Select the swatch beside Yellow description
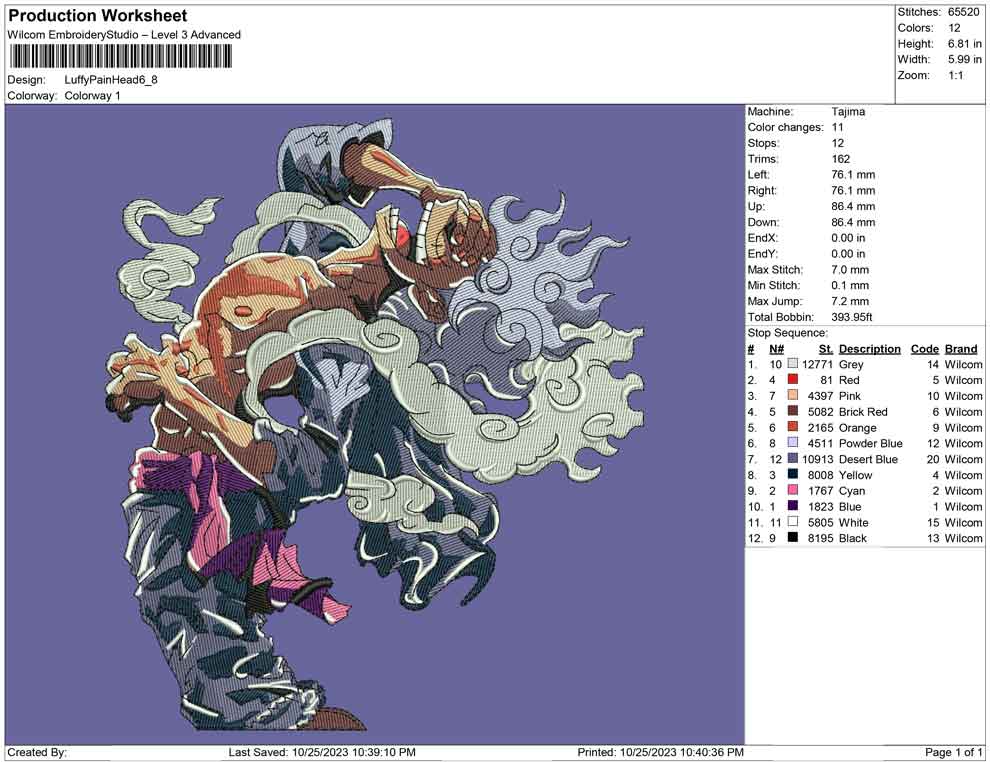This screenshot has height=762, width=990. coord(792,474)
